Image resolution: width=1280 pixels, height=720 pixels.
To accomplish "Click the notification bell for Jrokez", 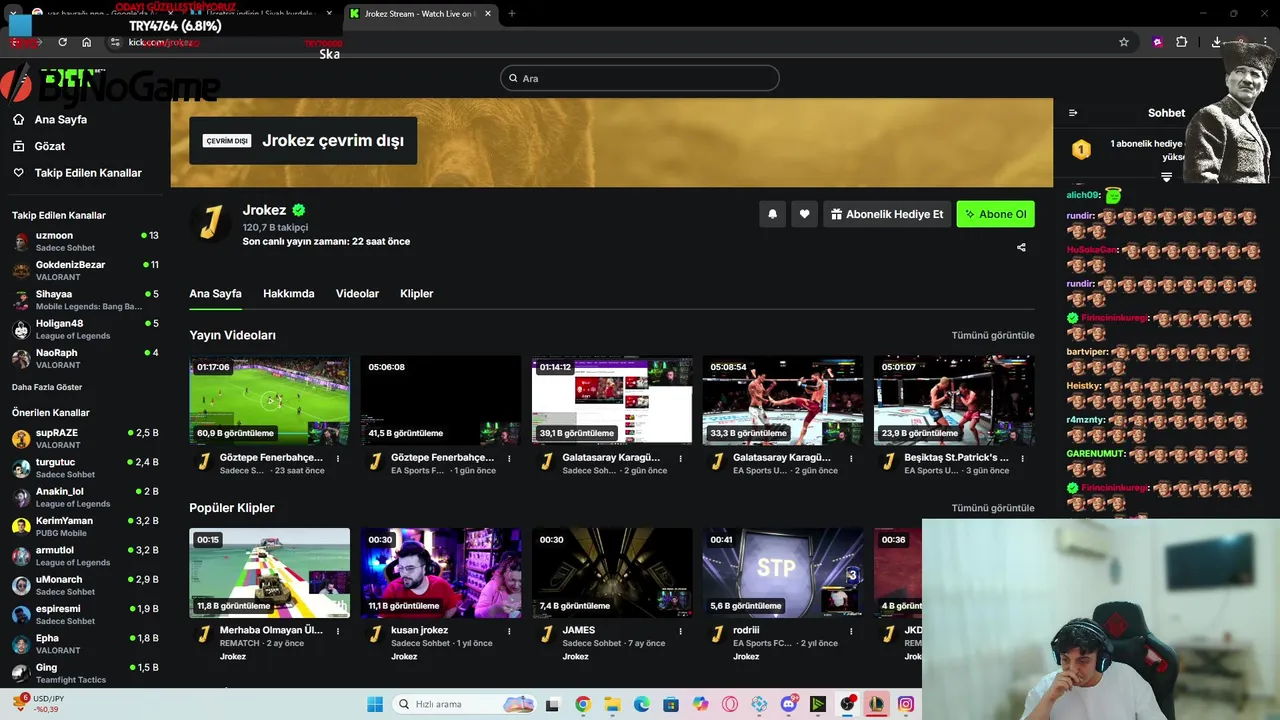I will (x=772, y=214).
